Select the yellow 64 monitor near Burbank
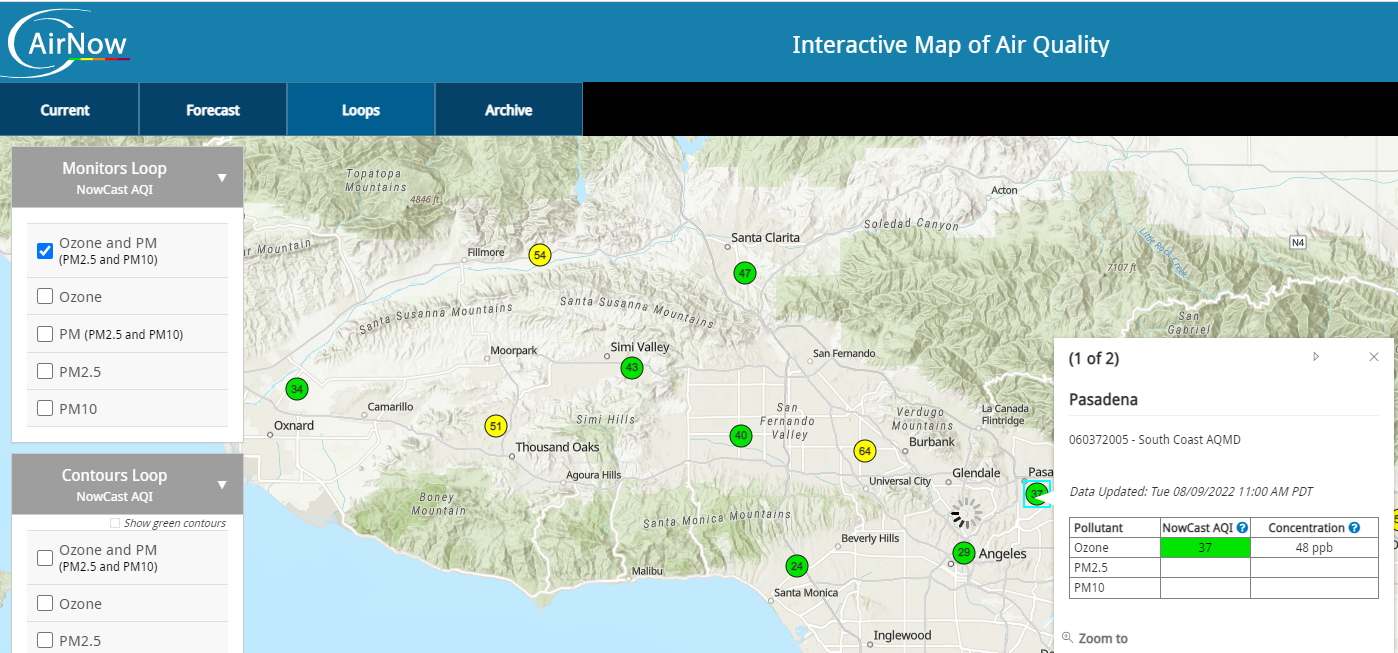This screenshot has width=1398, height=653. coord(865,451)
